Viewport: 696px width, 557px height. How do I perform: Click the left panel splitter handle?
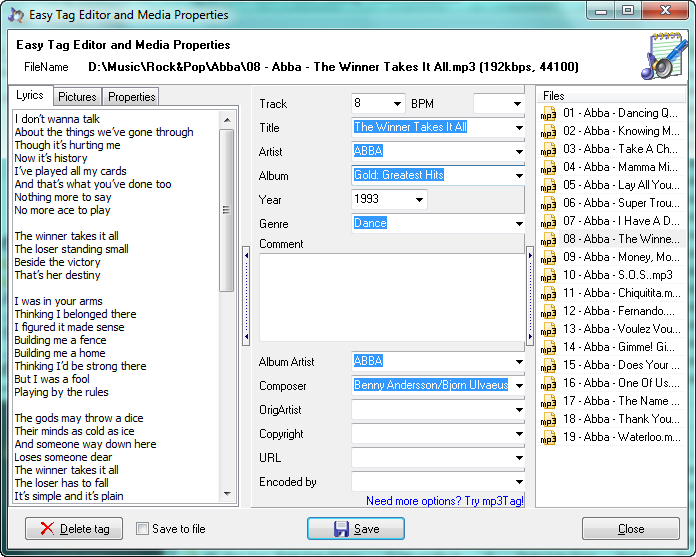(x=246, y=296)
